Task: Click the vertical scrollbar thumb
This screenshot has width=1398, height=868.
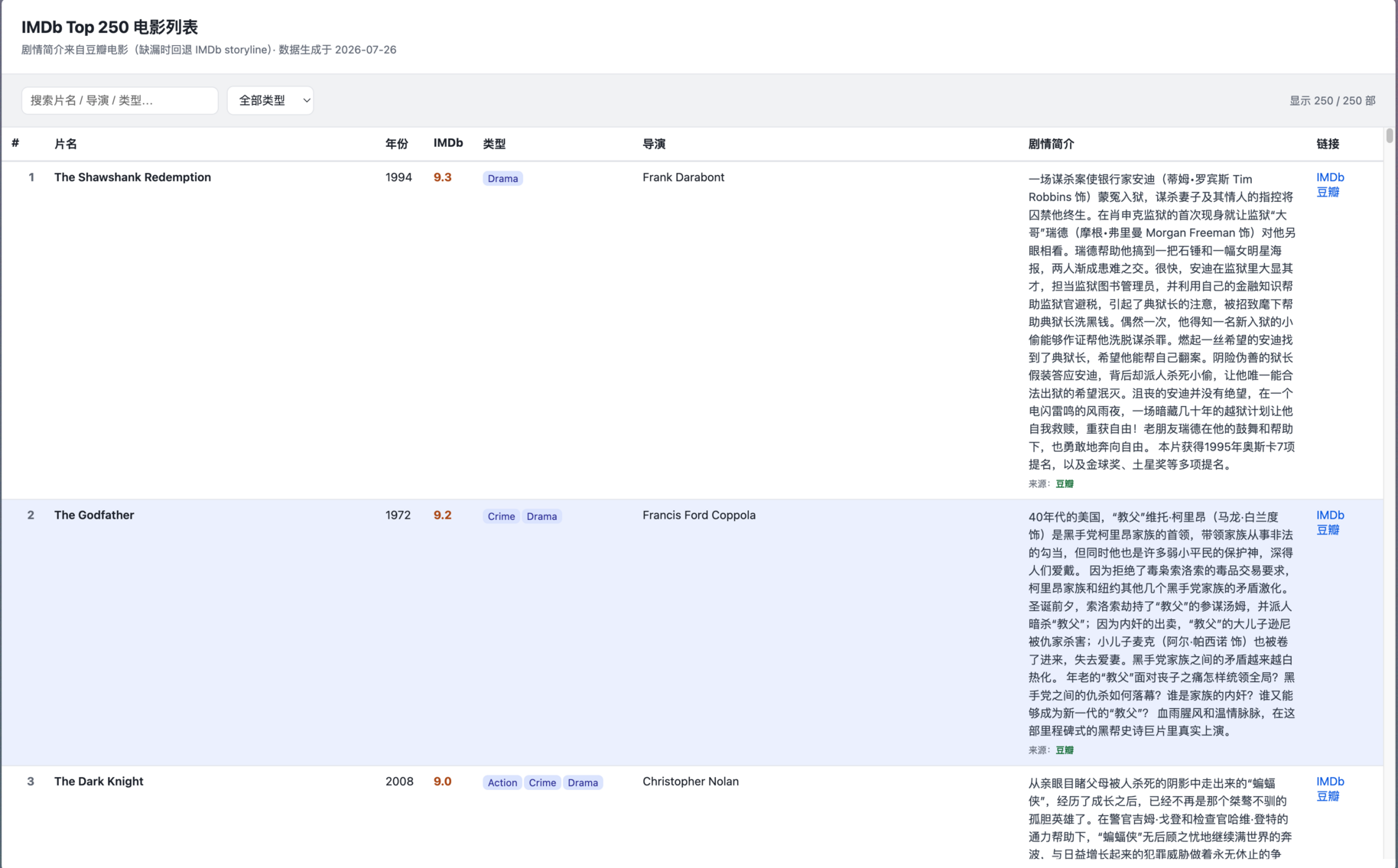Action: click(1390, 135)
